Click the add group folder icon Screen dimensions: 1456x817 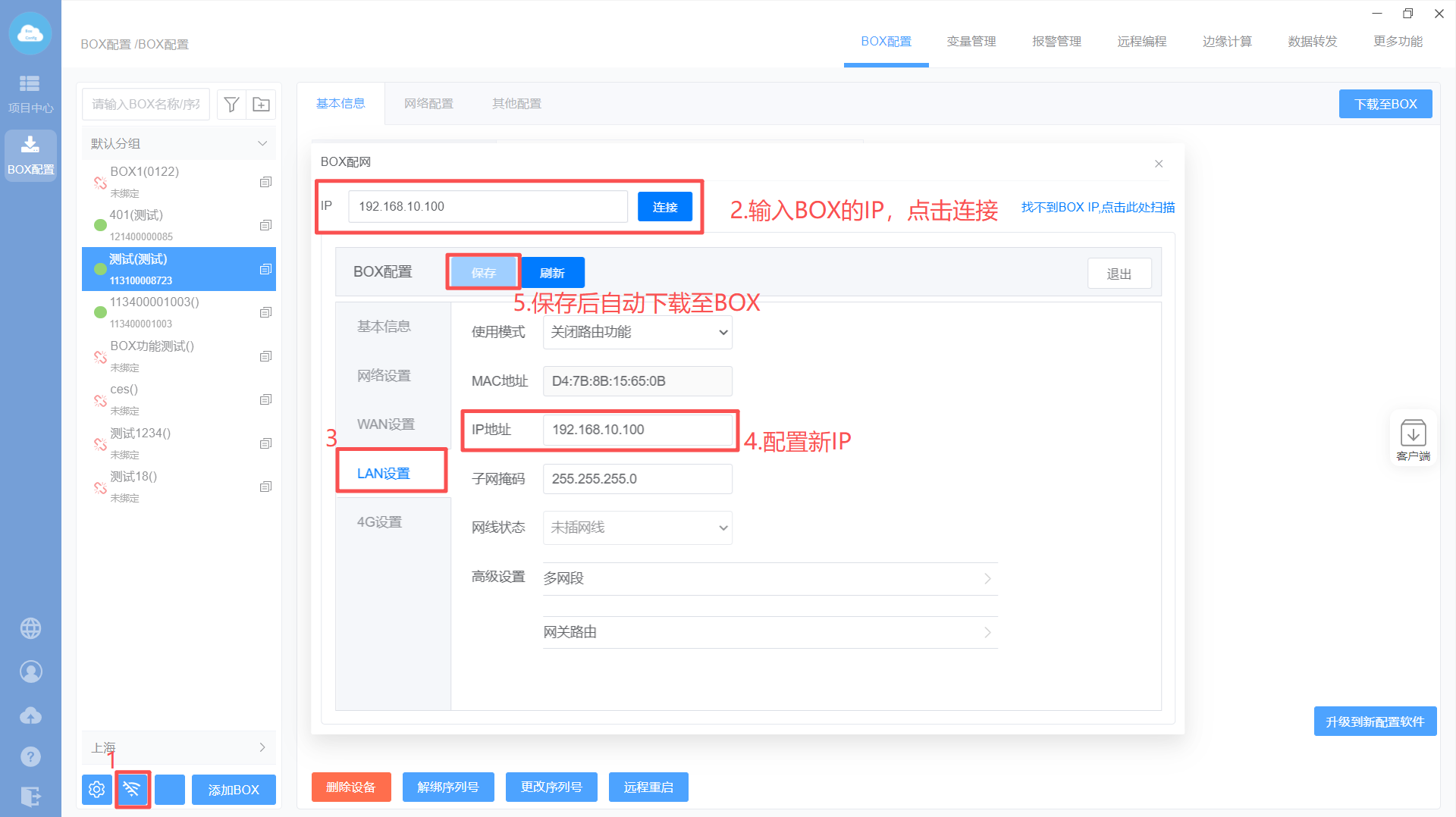[x=261, y=105]
